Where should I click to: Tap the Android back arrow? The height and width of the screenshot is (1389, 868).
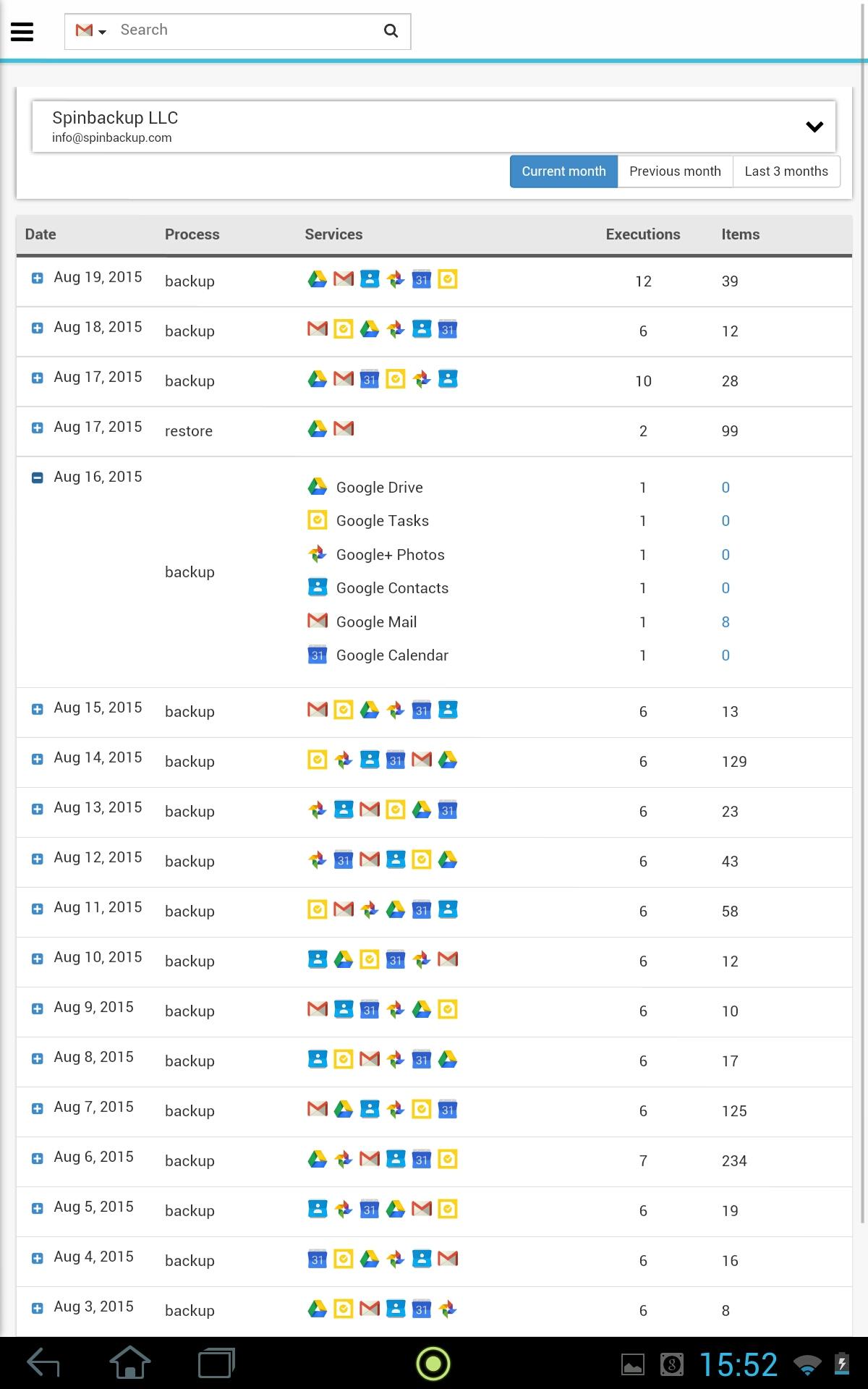tap(43, 1364)
